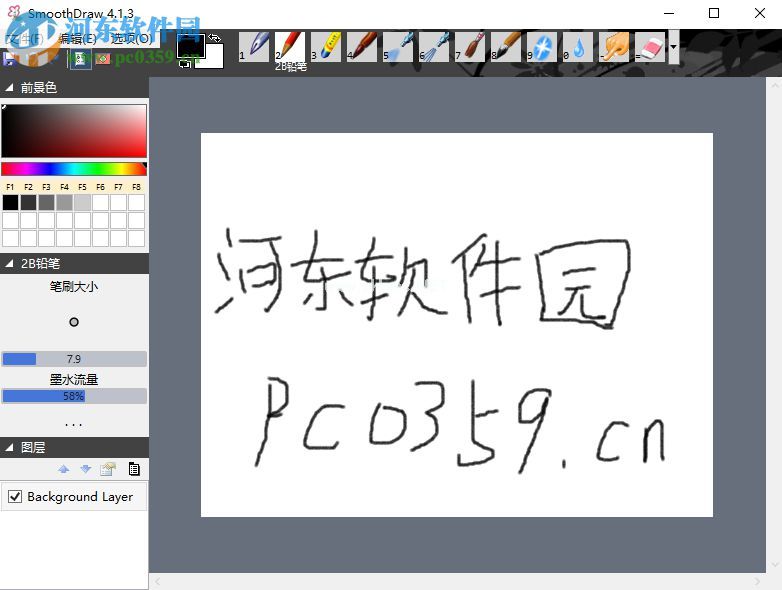Click the ink flow slider showing 58%
The width and height of the screenshot is (782, 590).
74,396
